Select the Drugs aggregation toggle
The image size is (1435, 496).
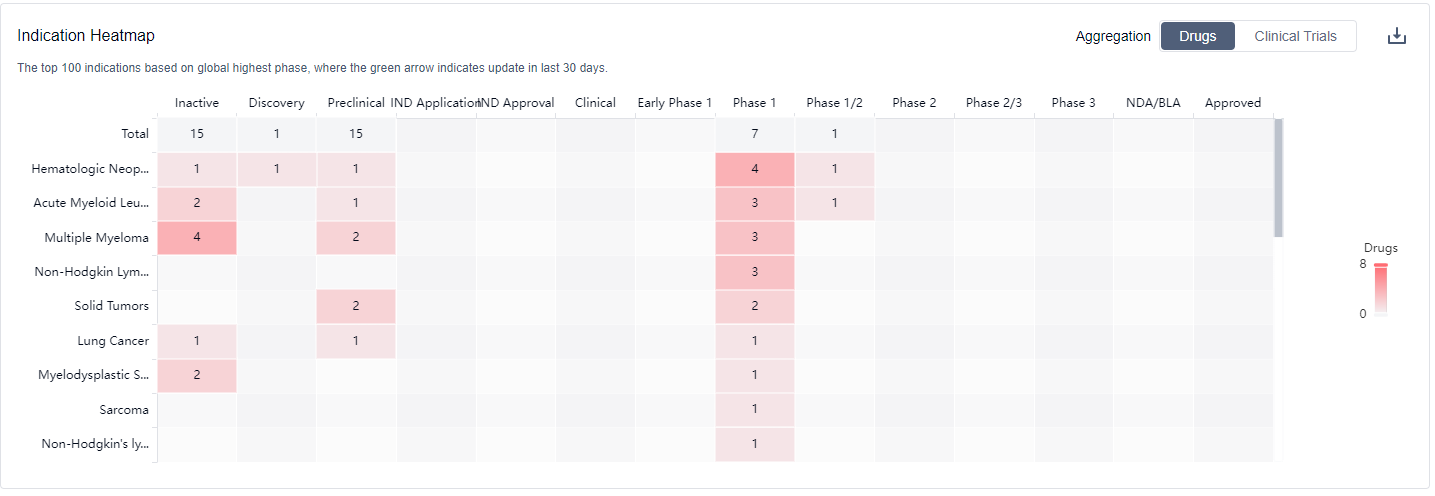click(1197, 36)
